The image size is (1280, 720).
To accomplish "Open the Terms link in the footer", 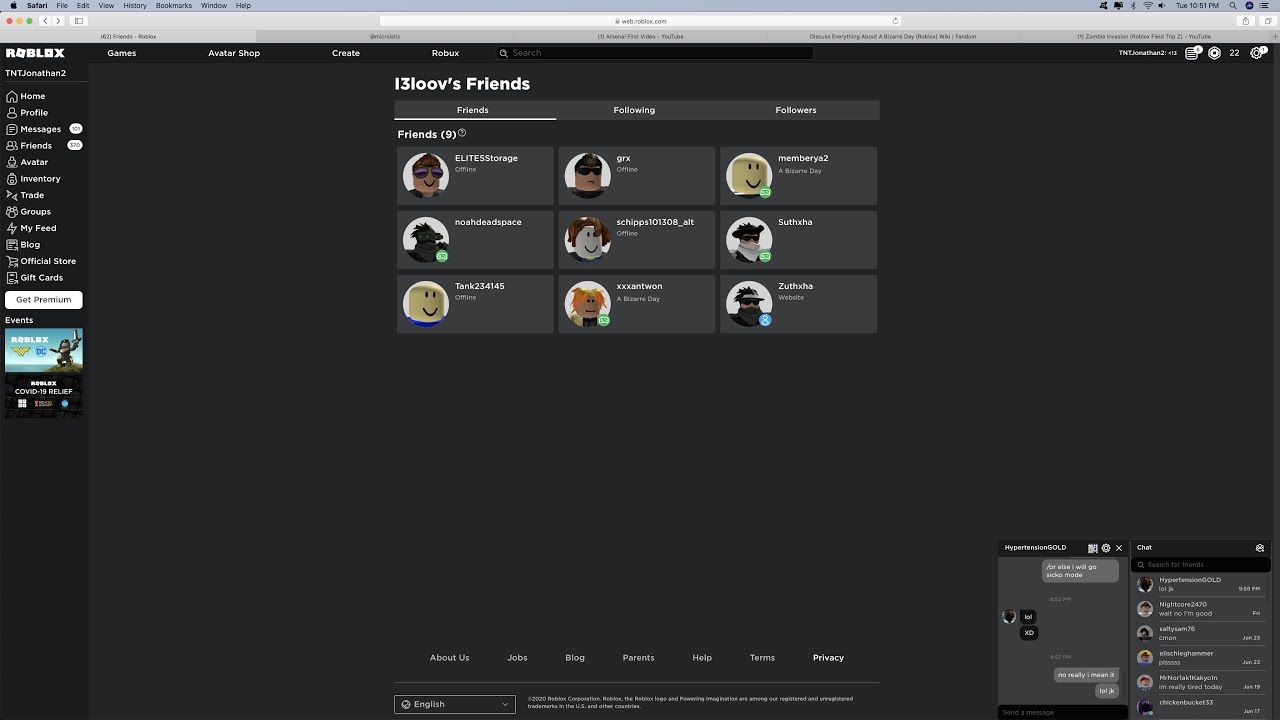I will [762, 658].
